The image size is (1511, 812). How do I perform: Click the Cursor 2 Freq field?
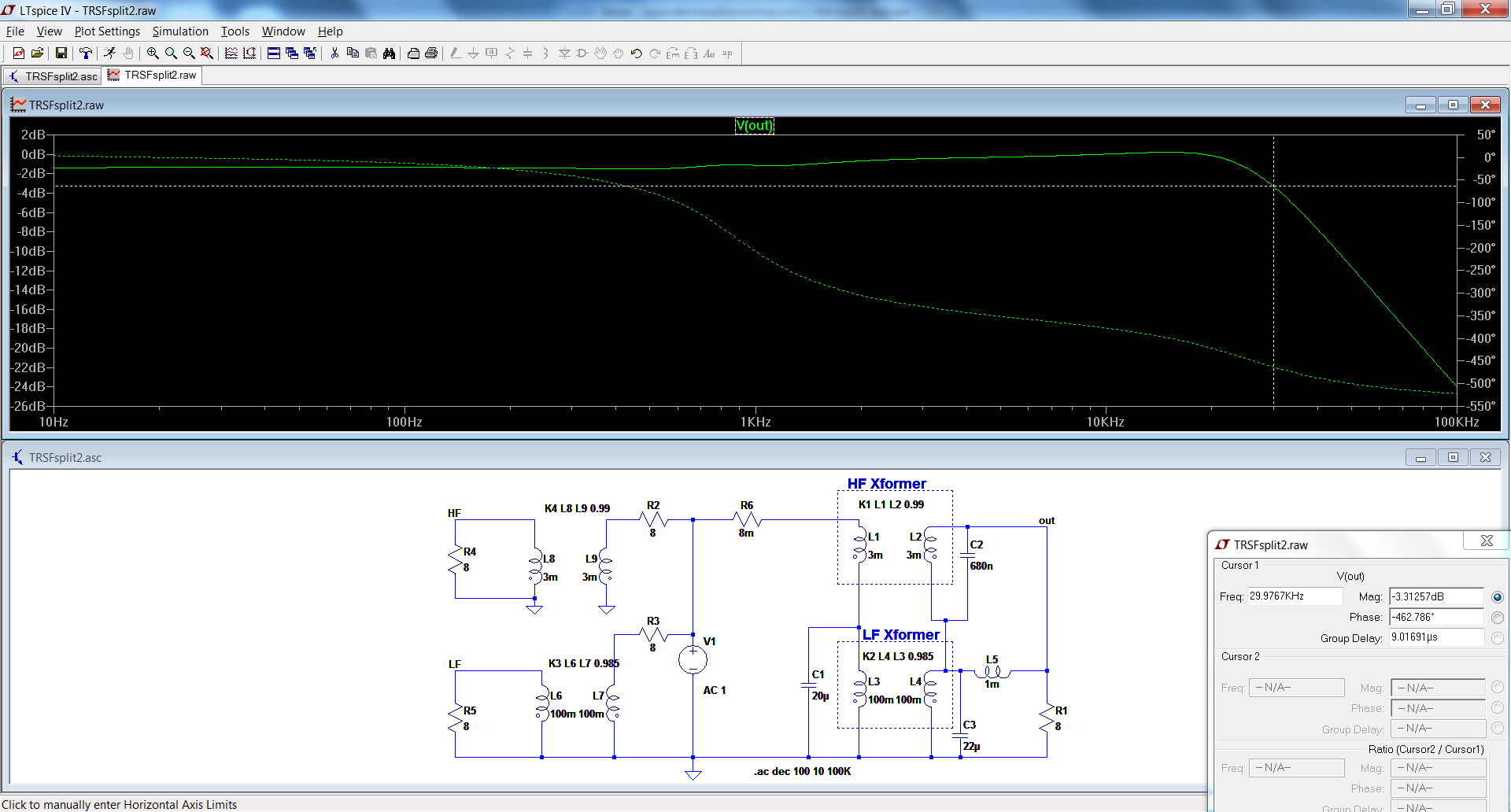point(1296,688)
